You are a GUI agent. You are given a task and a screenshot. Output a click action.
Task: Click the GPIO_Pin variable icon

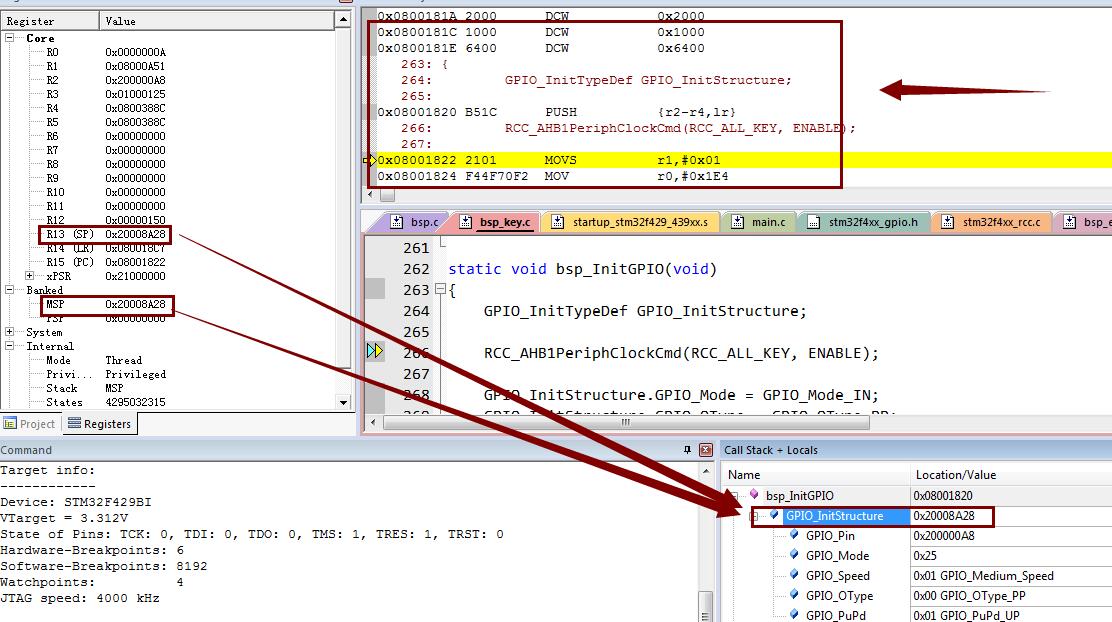[794, 536]
